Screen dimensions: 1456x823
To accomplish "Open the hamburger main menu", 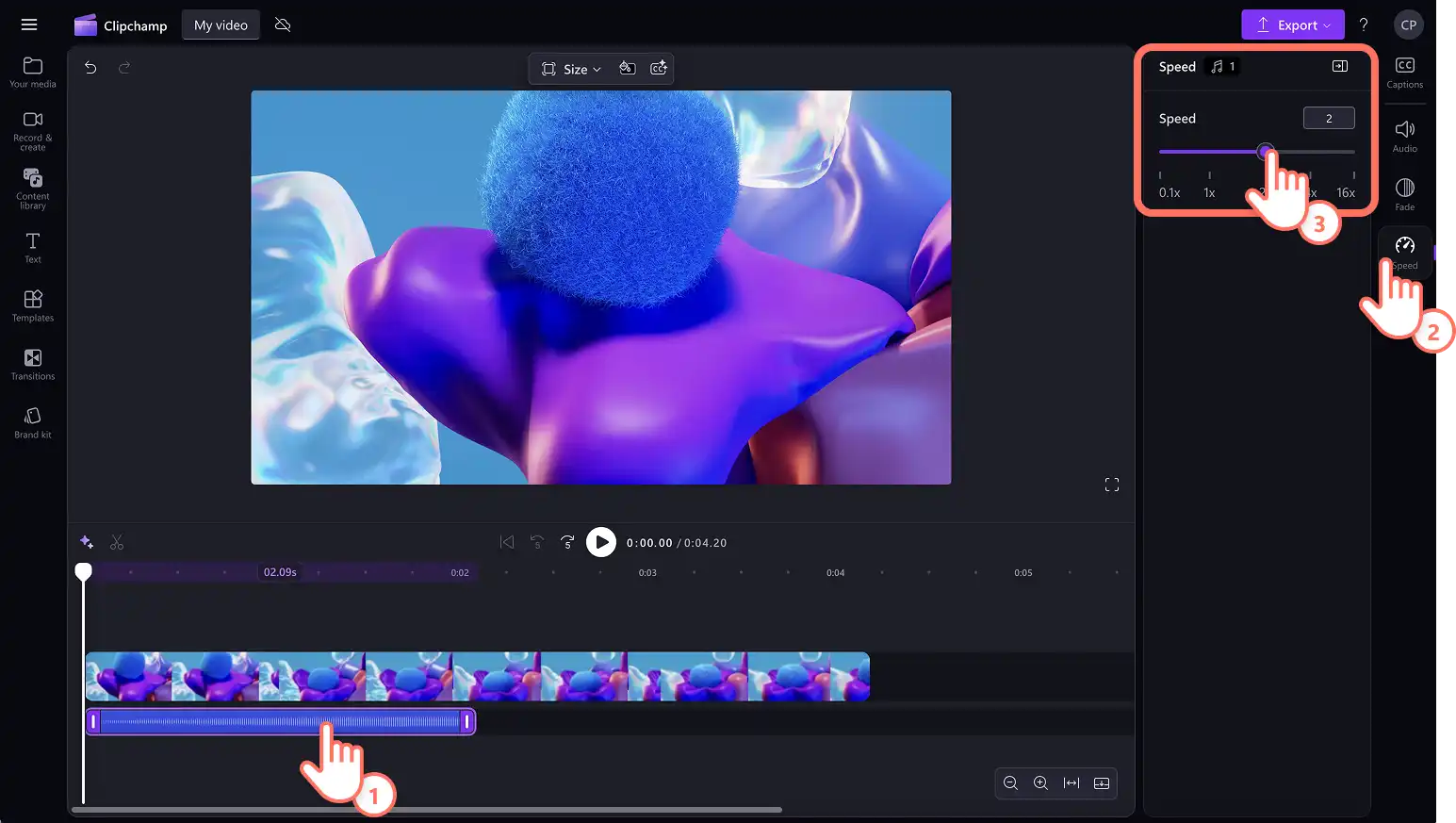I will click(29, 25).
